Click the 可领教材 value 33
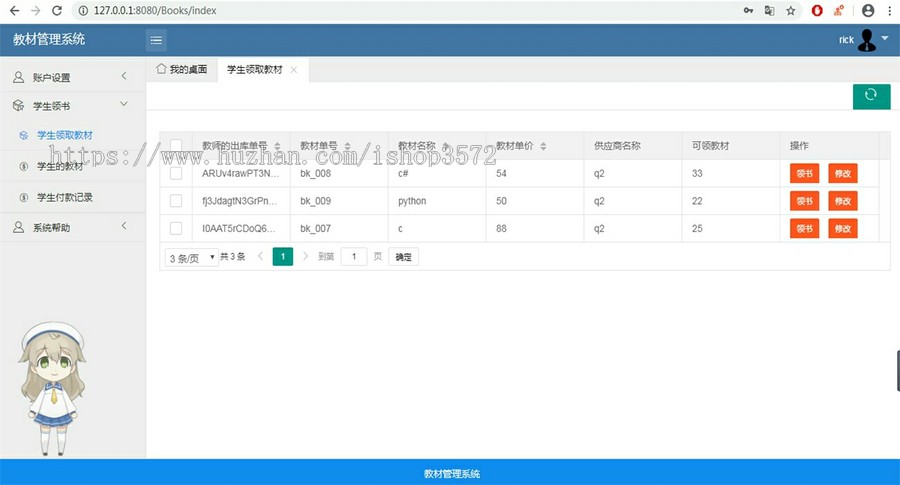This screenshot has width=900, height=485. tap(697, 173)
